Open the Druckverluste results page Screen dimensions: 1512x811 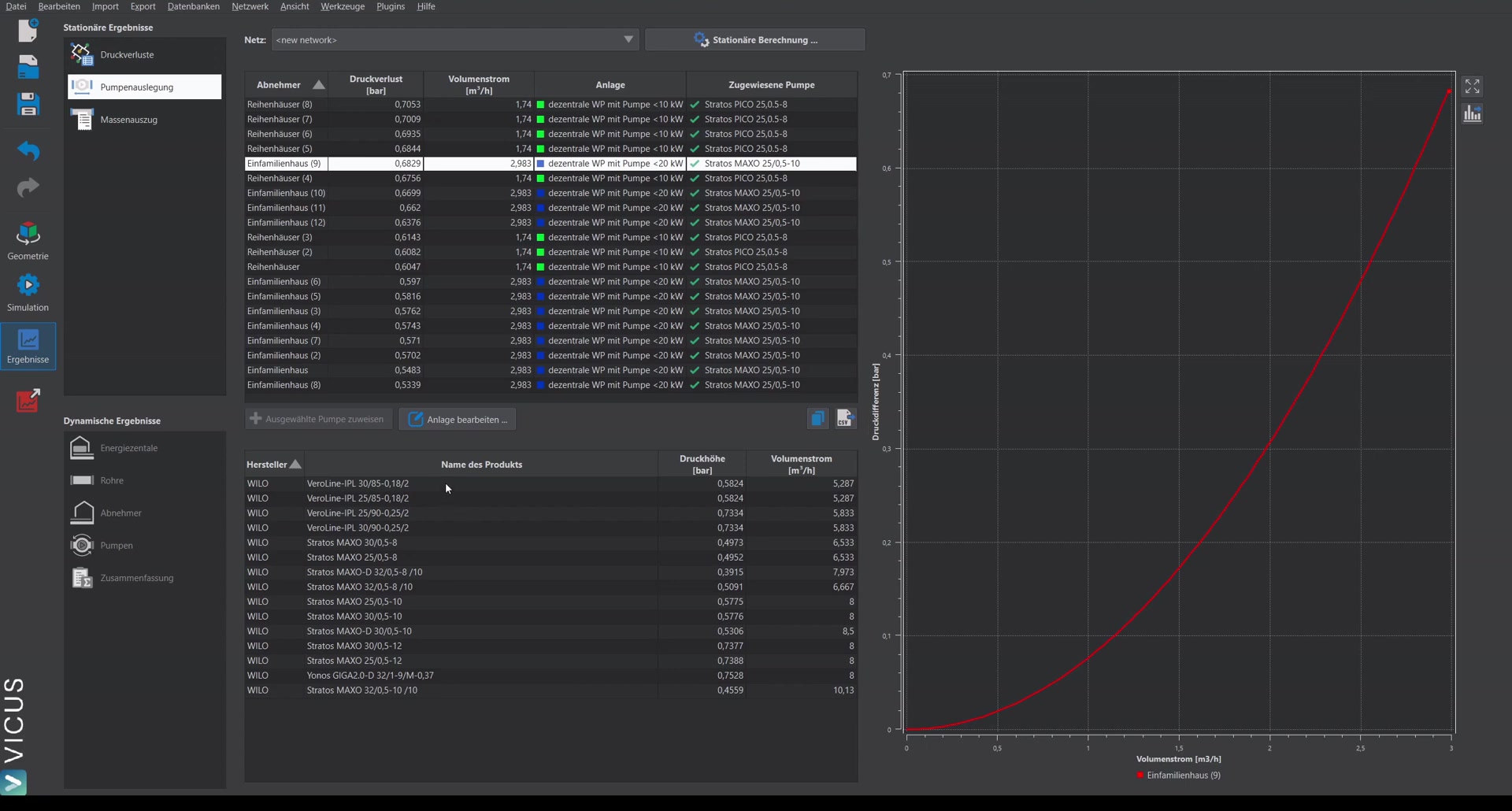point(145,54)
